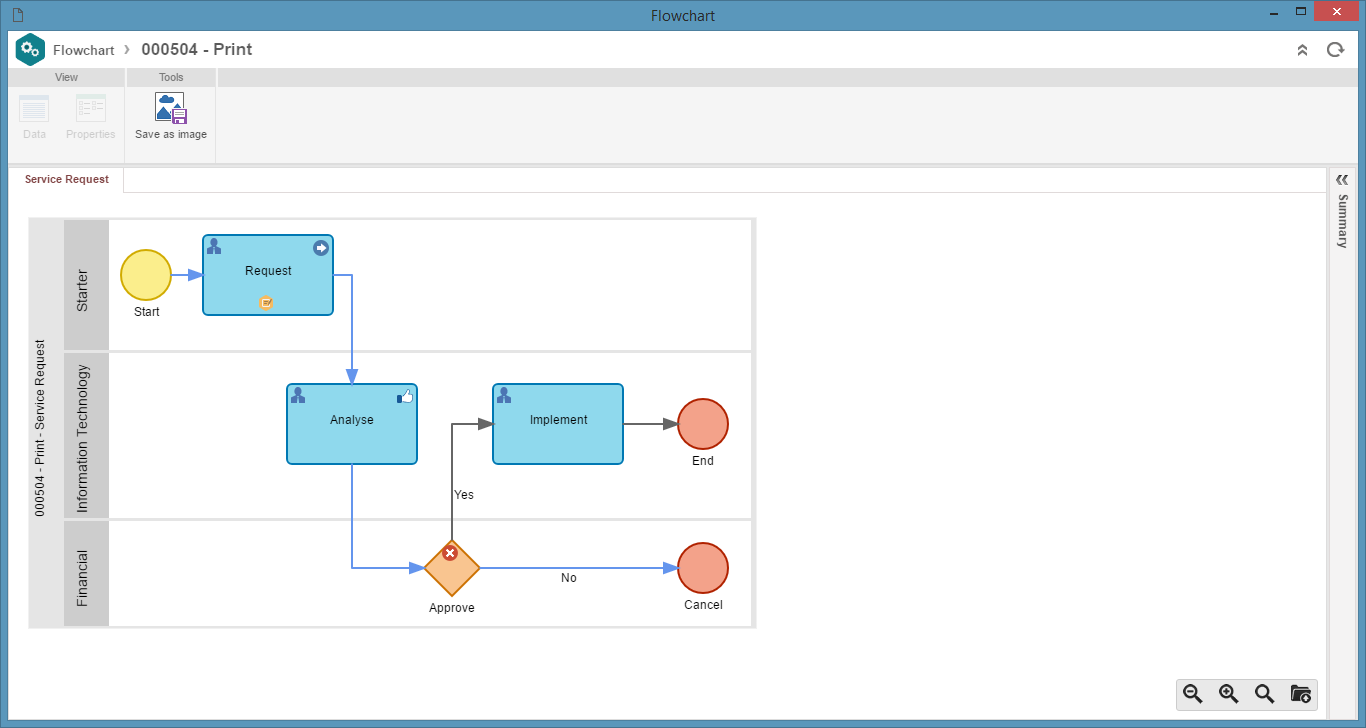This screenshot has height=728, width=1366.
Task: Click the Flowchart breadcrumb link
Action: tap(84, 50)
